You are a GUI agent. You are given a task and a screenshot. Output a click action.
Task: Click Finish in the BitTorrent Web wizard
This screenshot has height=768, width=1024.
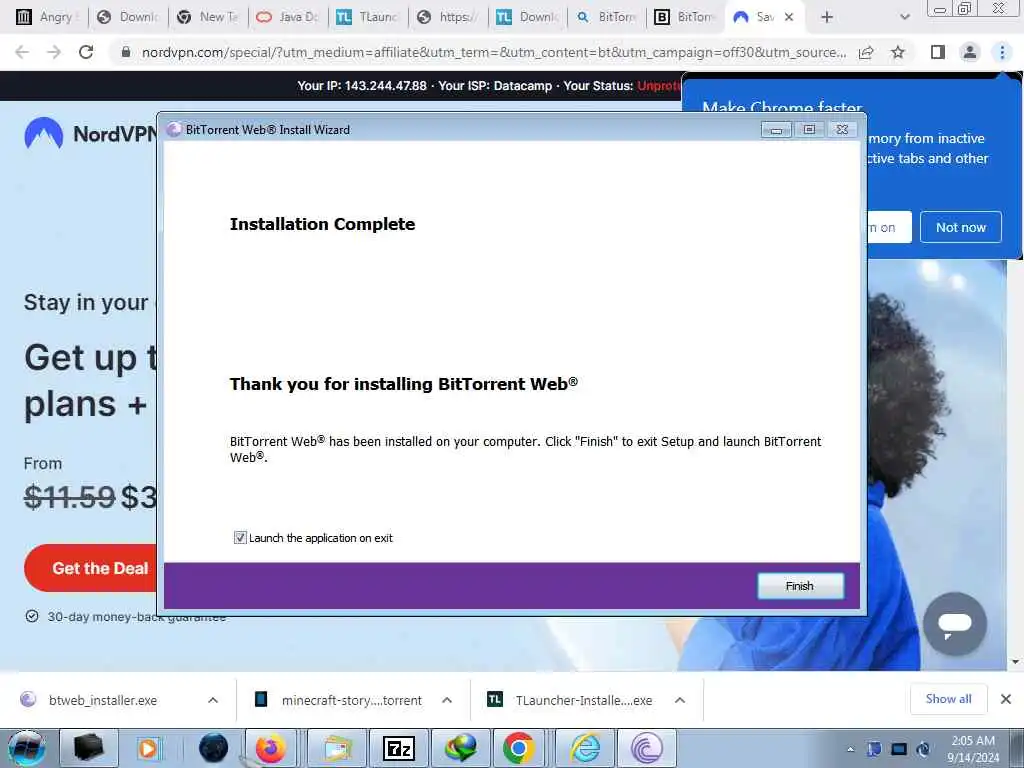click(800, 586)
